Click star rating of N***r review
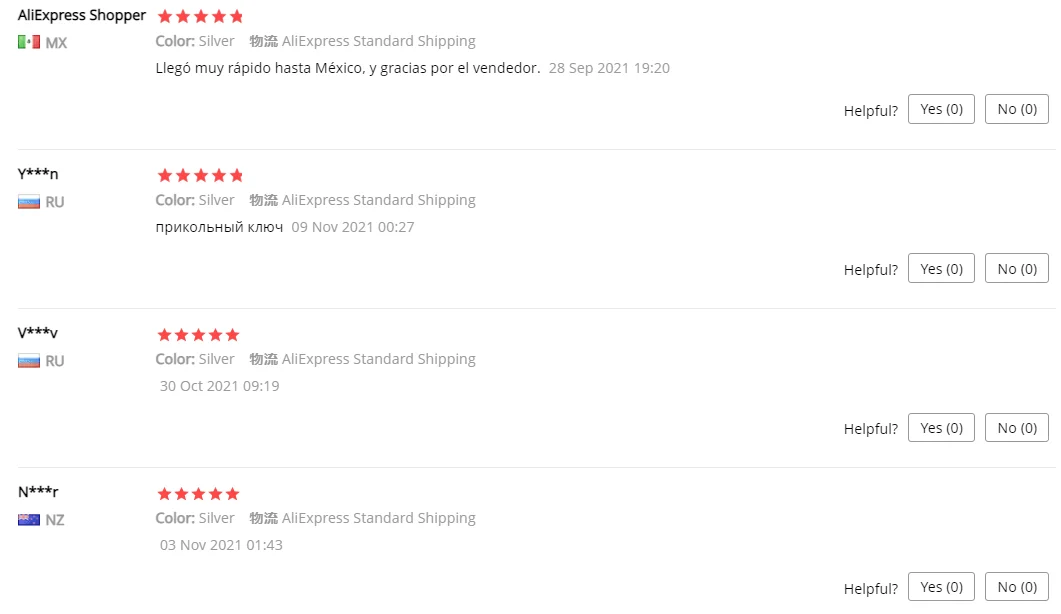This screenshot has height=614, width=1061. (200, 494)
